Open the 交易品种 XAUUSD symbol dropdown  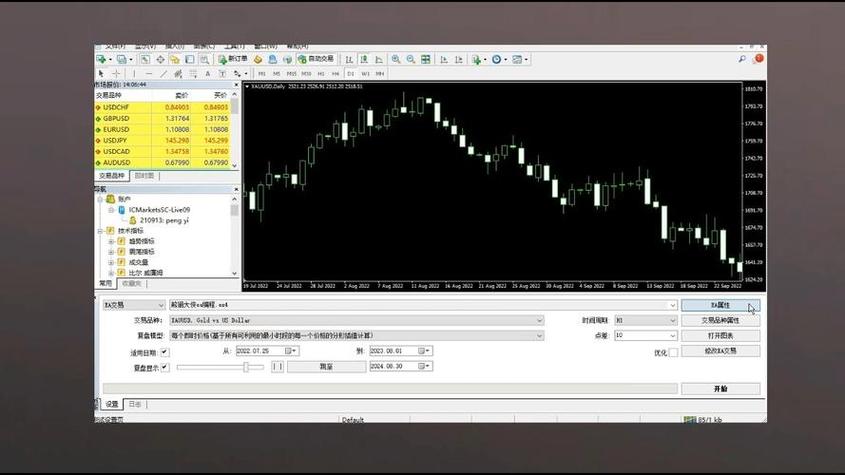point(539,321)
